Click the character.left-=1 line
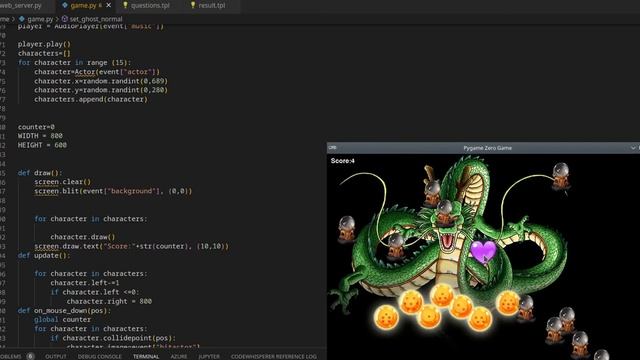 pos(85,283)
